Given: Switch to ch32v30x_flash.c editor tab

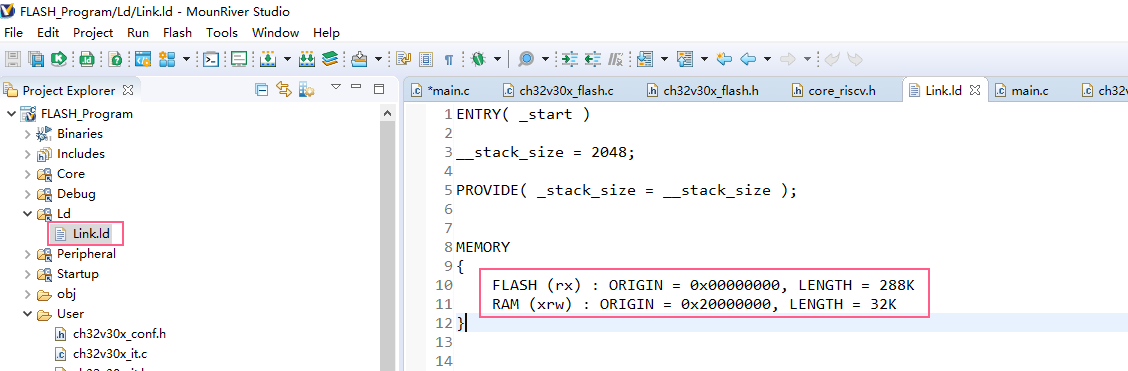Looking at the screenshot, I should point(558,91).
